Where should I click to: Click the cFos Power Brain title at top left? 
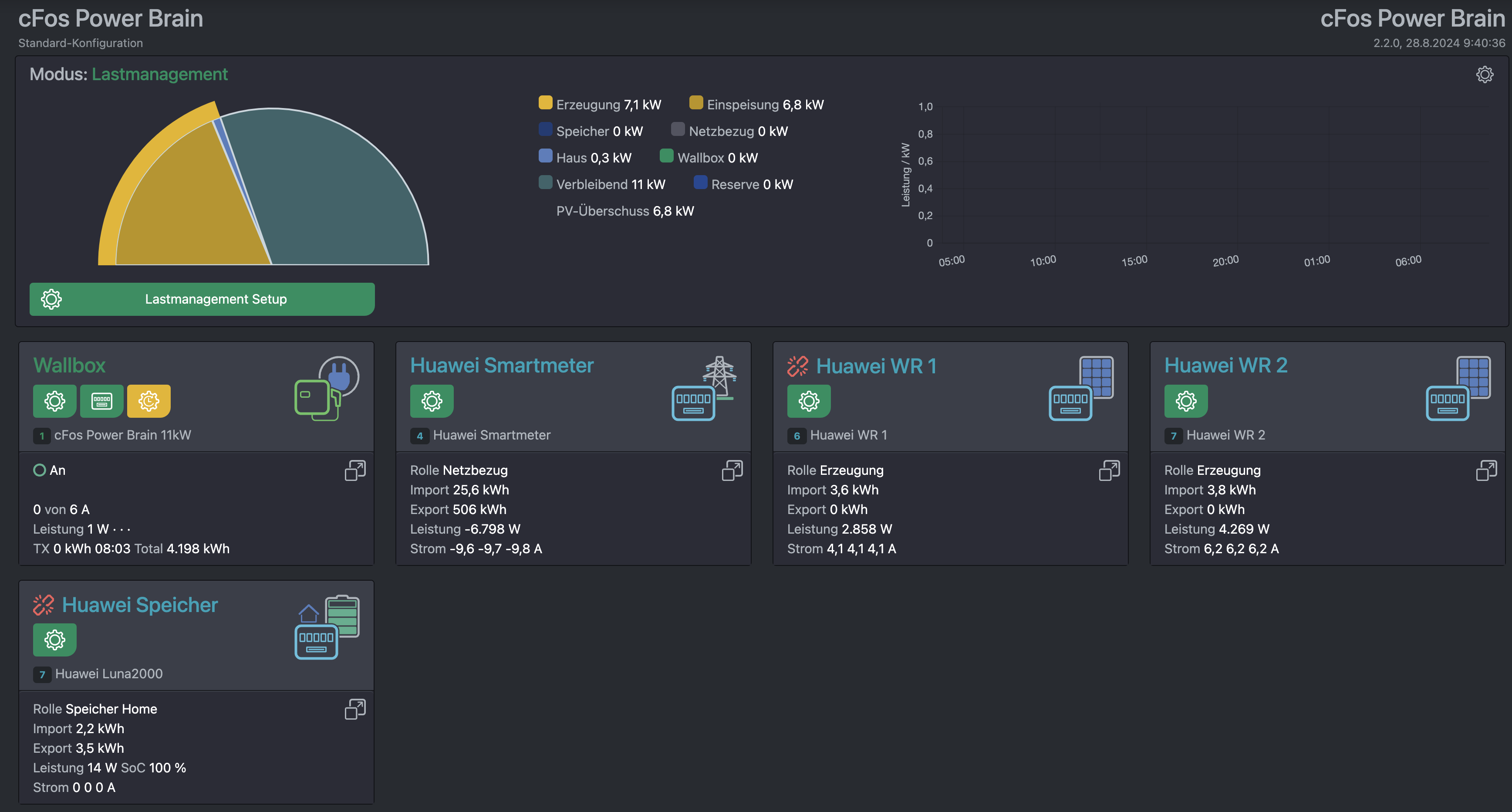pos(110,19)
